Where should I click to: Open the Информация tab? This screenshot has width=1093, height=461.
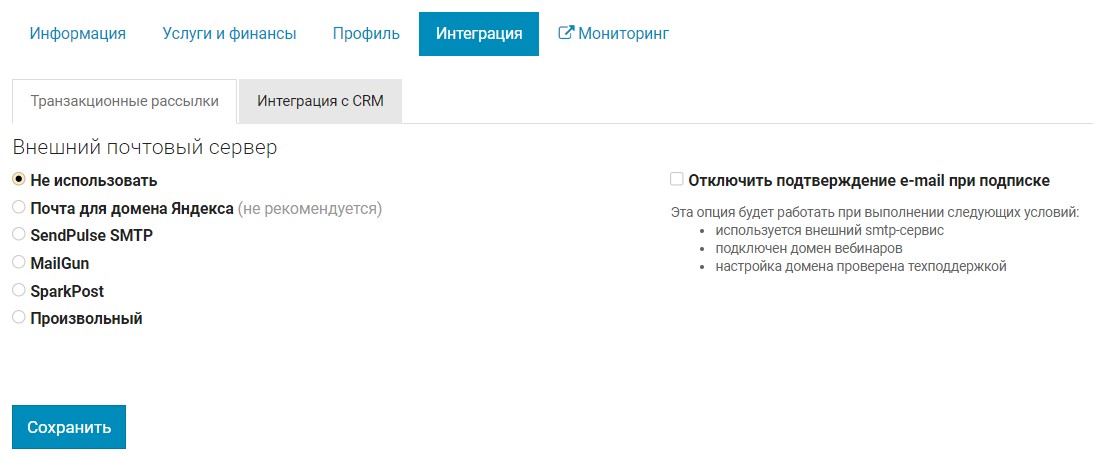point(78,33)
